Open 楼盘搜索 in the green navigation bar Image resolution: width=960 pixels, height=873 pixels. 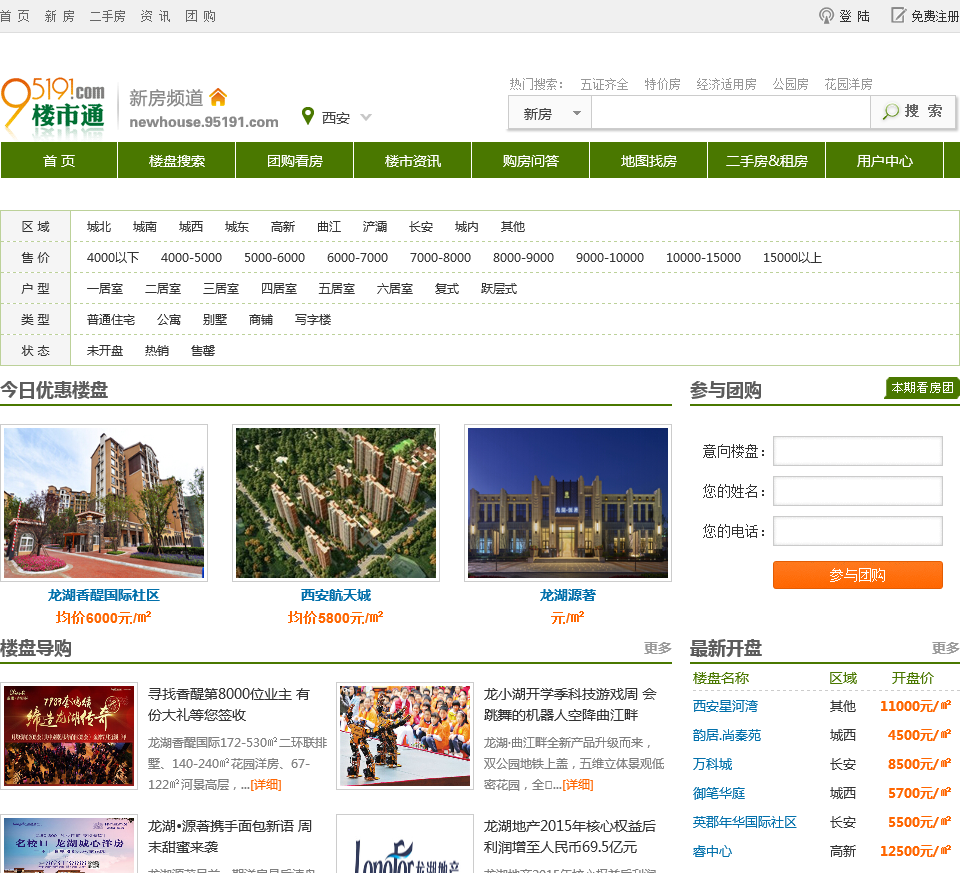click(x=176, y=161)
